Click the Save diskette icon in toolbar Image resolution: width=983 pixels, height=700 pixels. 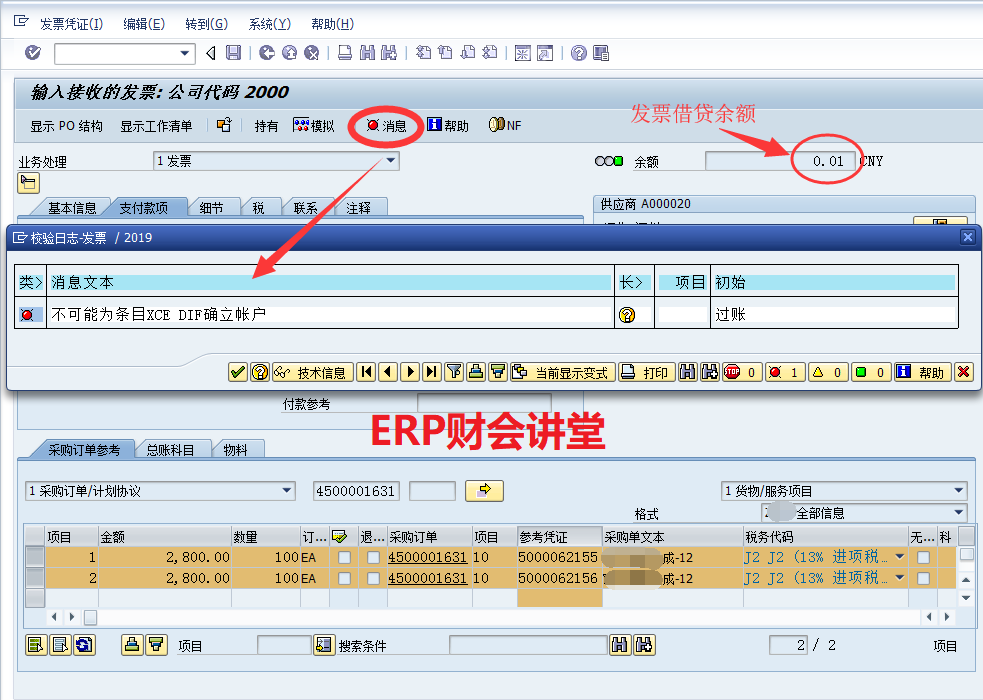tap(233, 53)
